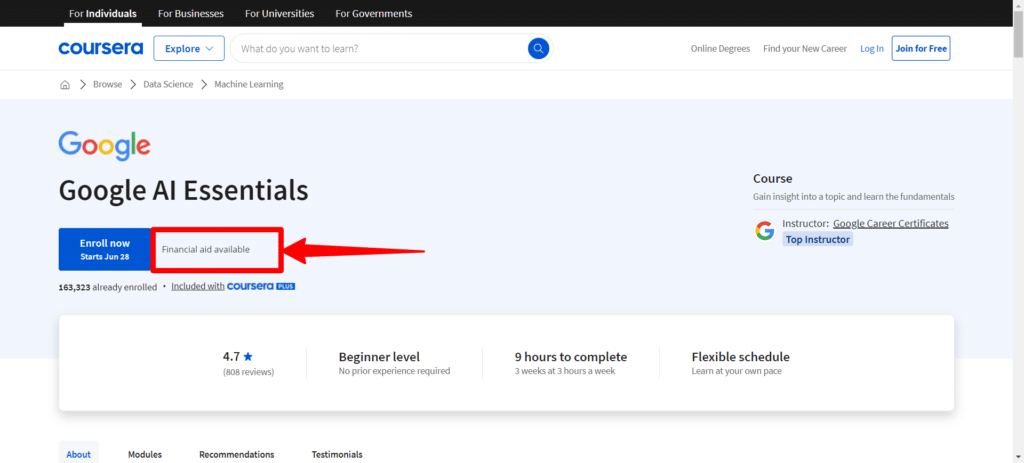The image size is (1024, 463).
Task: Click 'No prior experience required' text
Action: [394, 371]
